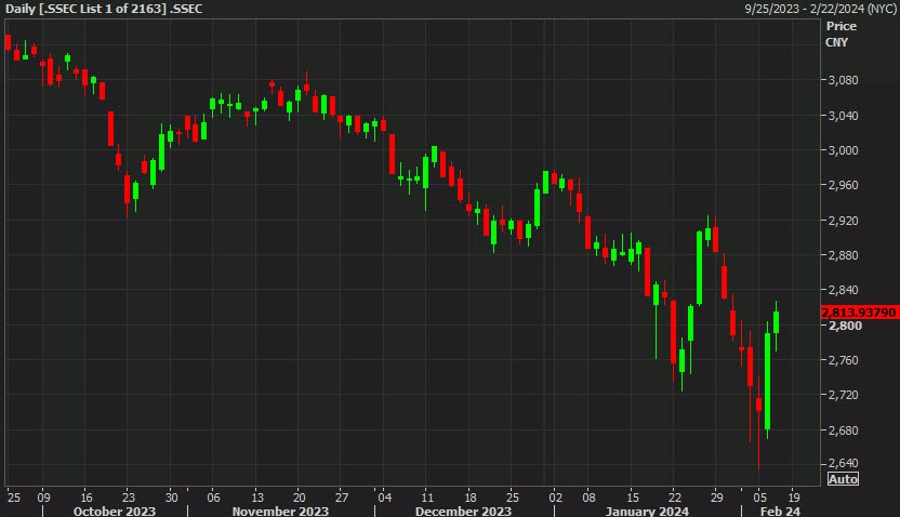Click the 'Feb 24' month label
This screenshot has height=517, width=900.
click(x=780, y=511)
